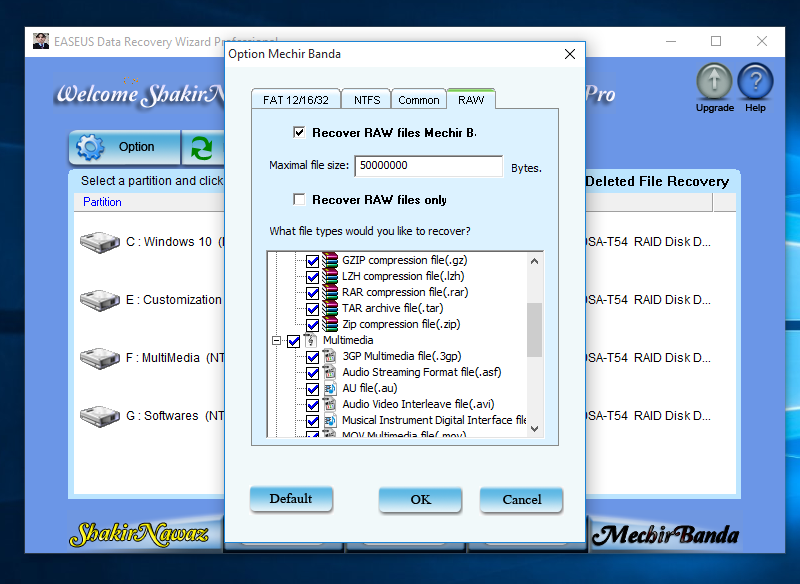
Task: Minimize the EASEUS main window
Action: pos(671,41)
